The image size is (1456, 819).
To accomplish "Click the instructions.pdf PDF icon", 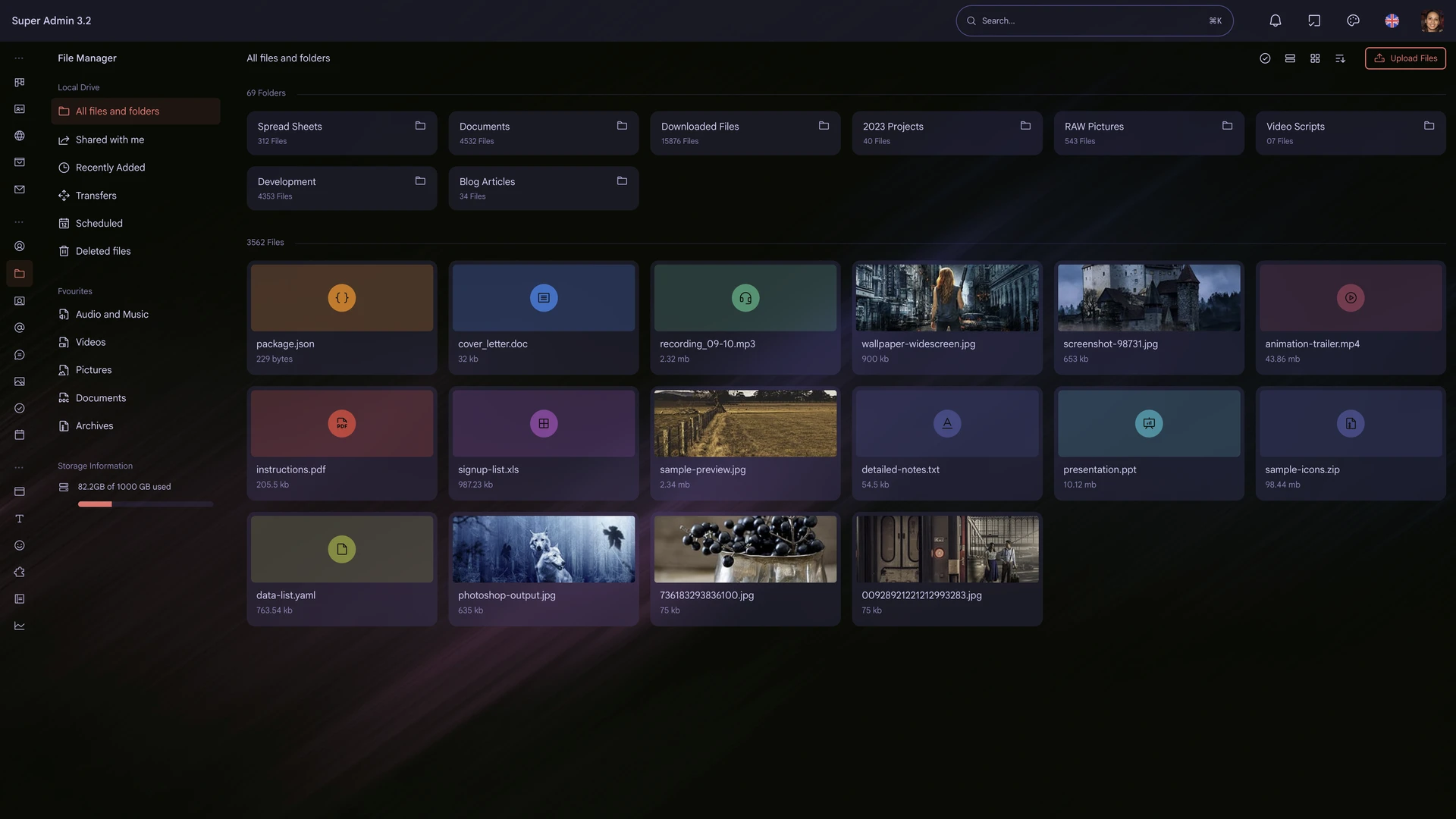I will click(342, 424).
